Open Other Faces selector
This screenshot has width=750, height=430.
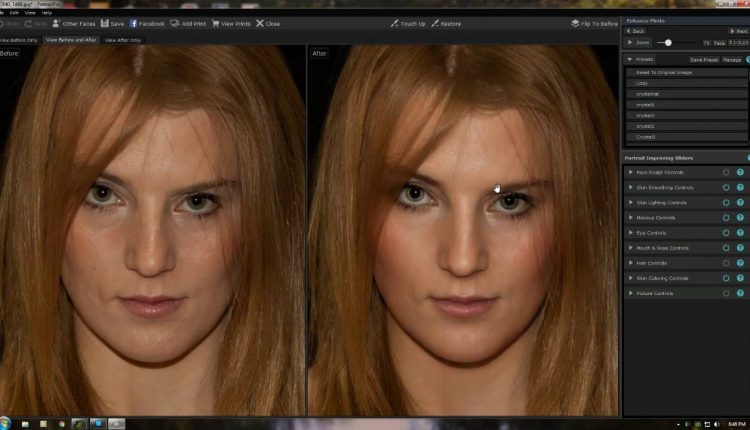coord(74,23)
